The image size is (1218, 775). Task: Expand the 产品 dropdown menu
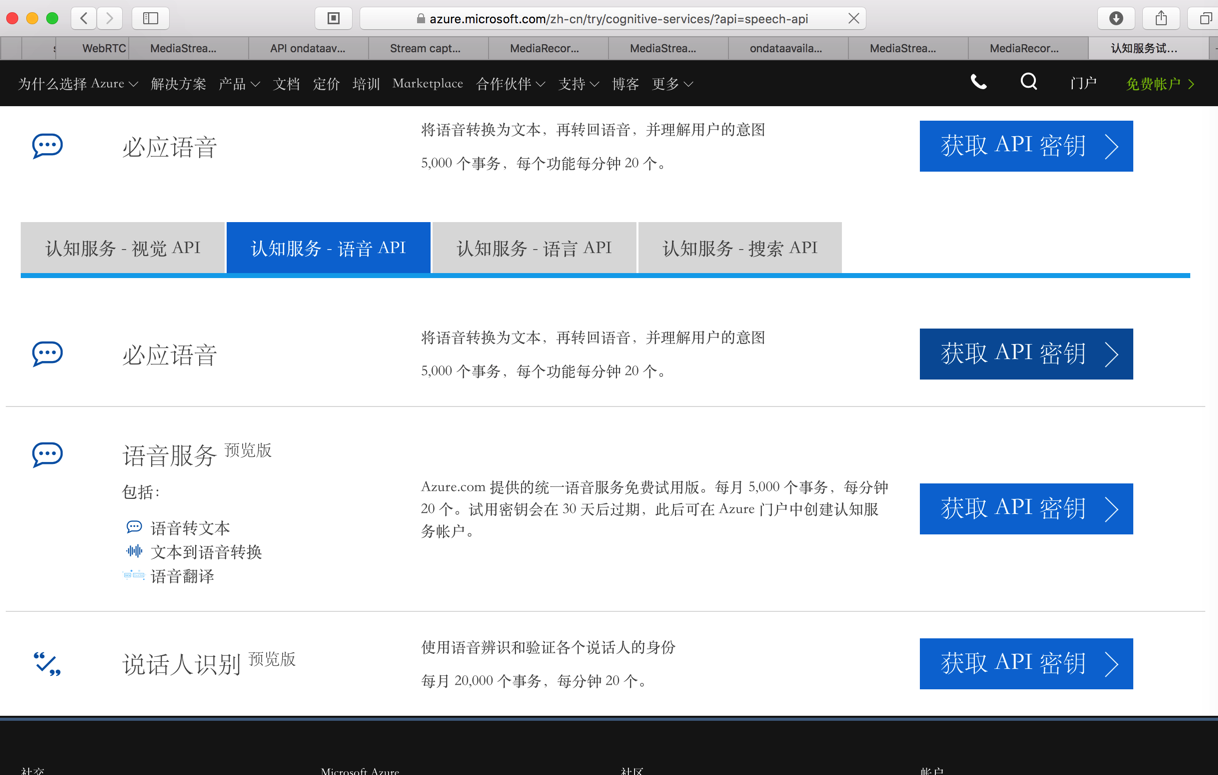[x=240, y=84]
